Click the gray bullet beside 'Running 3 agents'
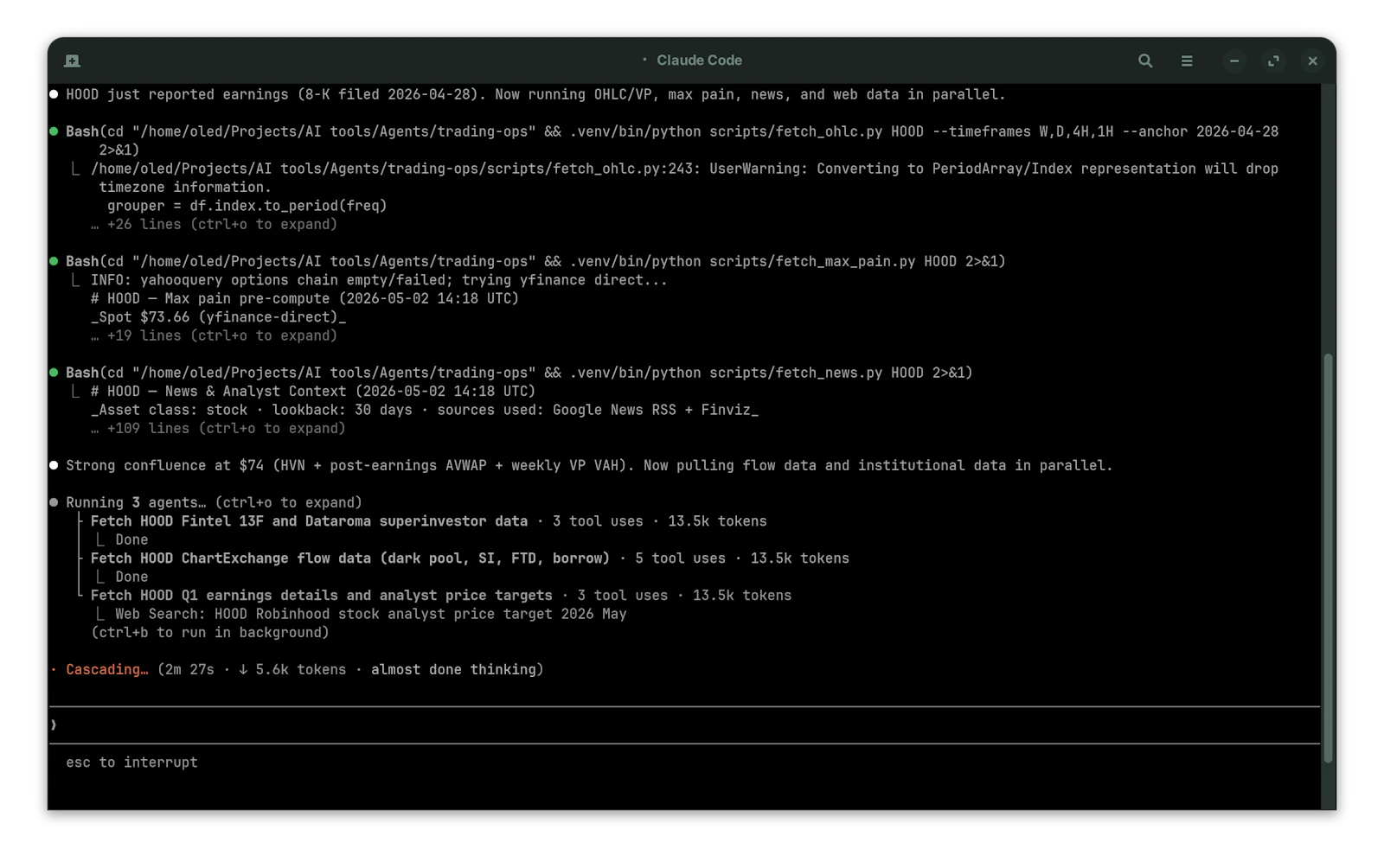1384x868 pixels. coord(54,502)
